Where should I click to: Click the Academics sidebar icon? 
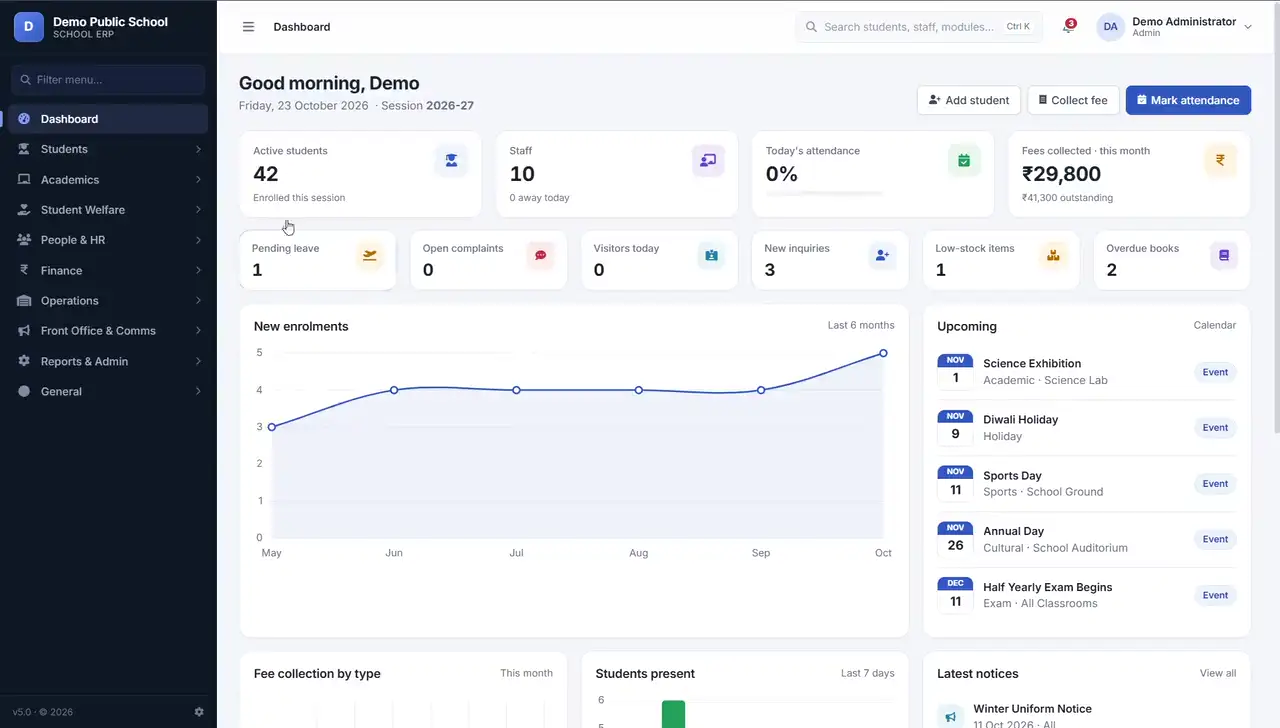click(x=24, y=180)
